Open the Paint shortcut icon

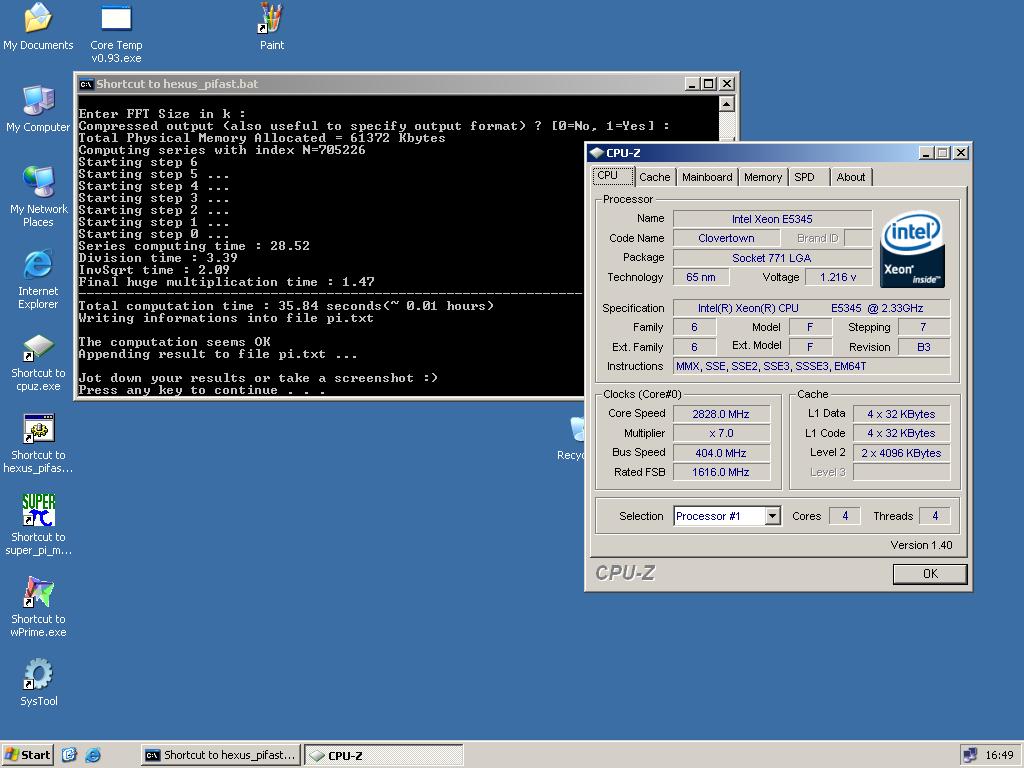tap(272, 18)
